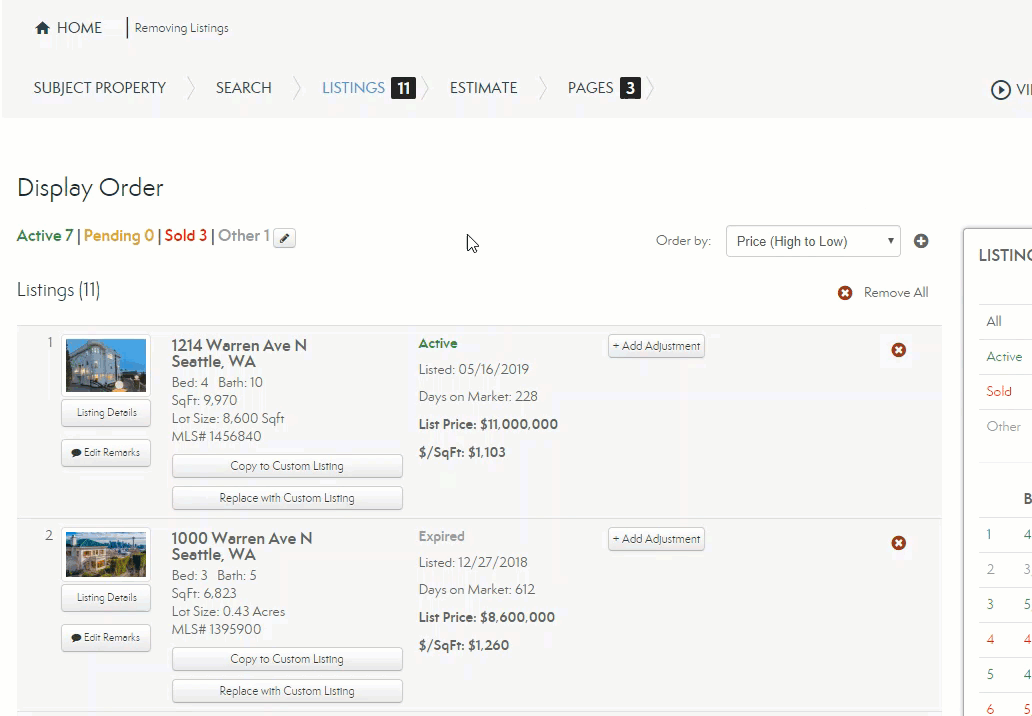This screenshot has width=1032, height=716.
Task: Switch to the ESTIMATE step
Action: pyautogui.click(x=483, y=88)
